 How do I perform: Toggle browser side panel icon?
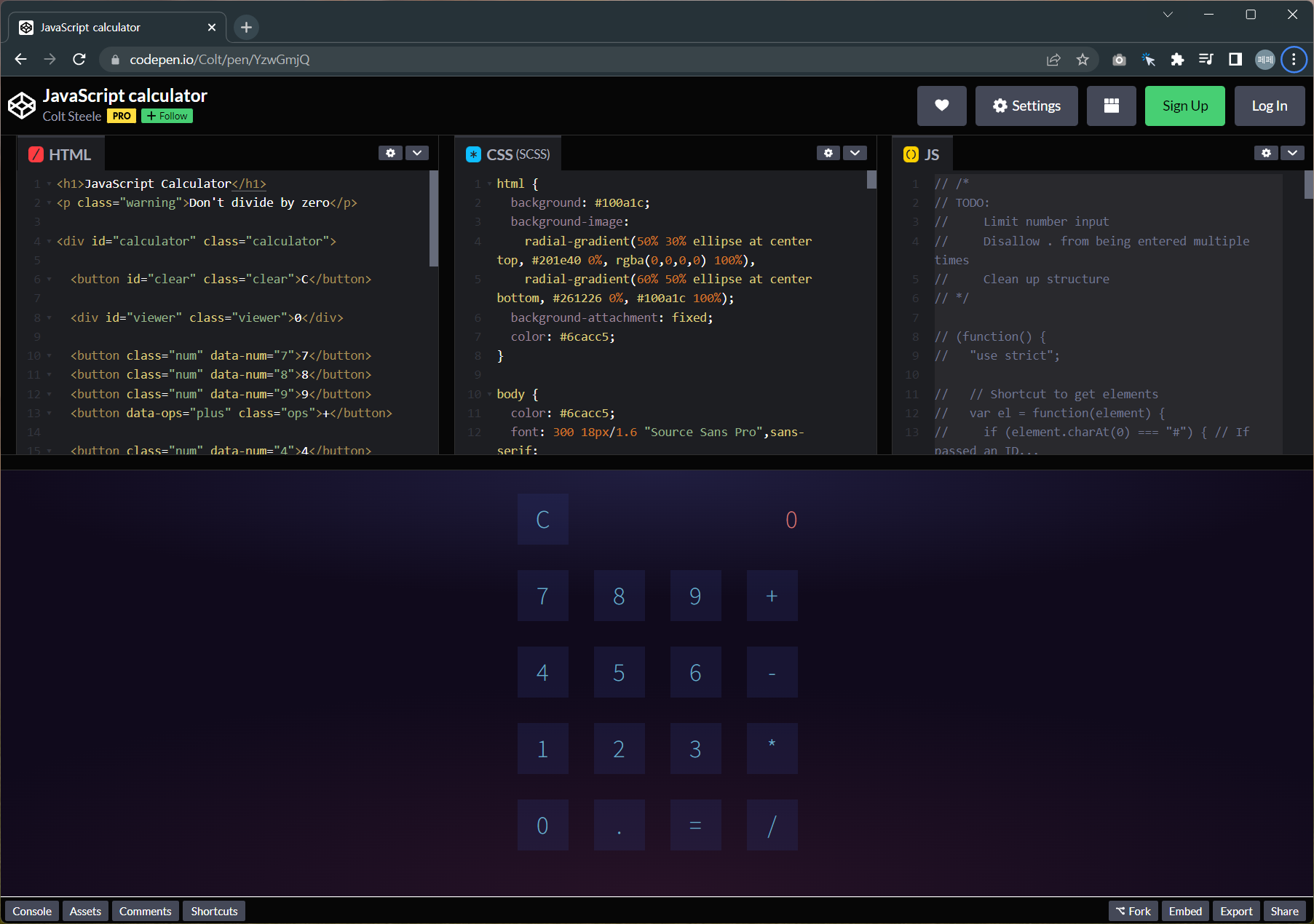[x=1235, y=60]
